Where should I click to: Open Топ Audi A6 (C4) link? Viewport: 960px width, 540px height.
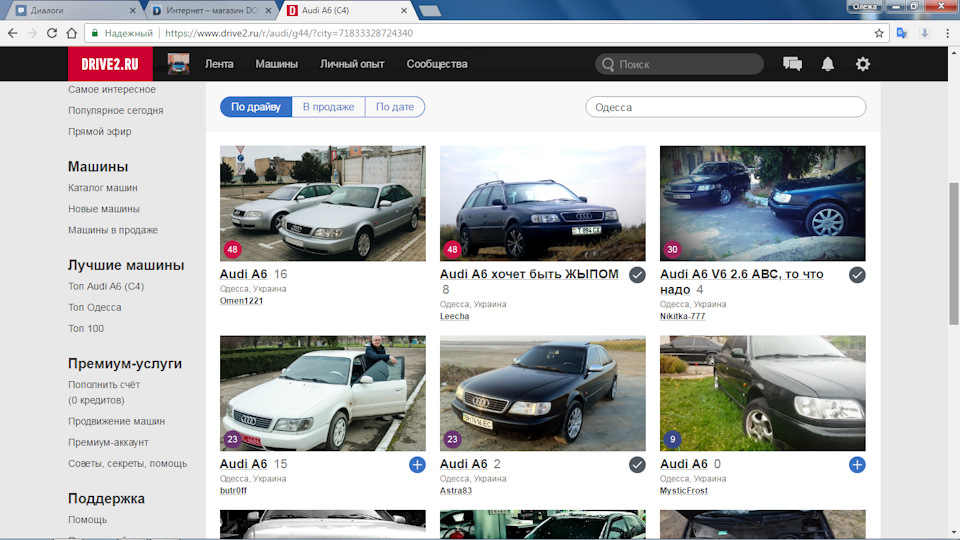106,287
